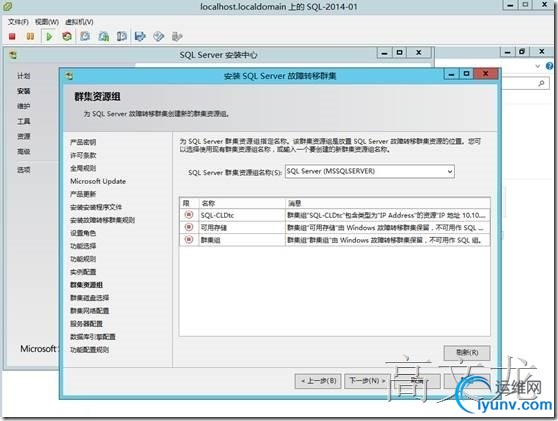Click the SQL Server 安装中心 title icon
The image size is (558, 421).
click(x=13, y=55)
